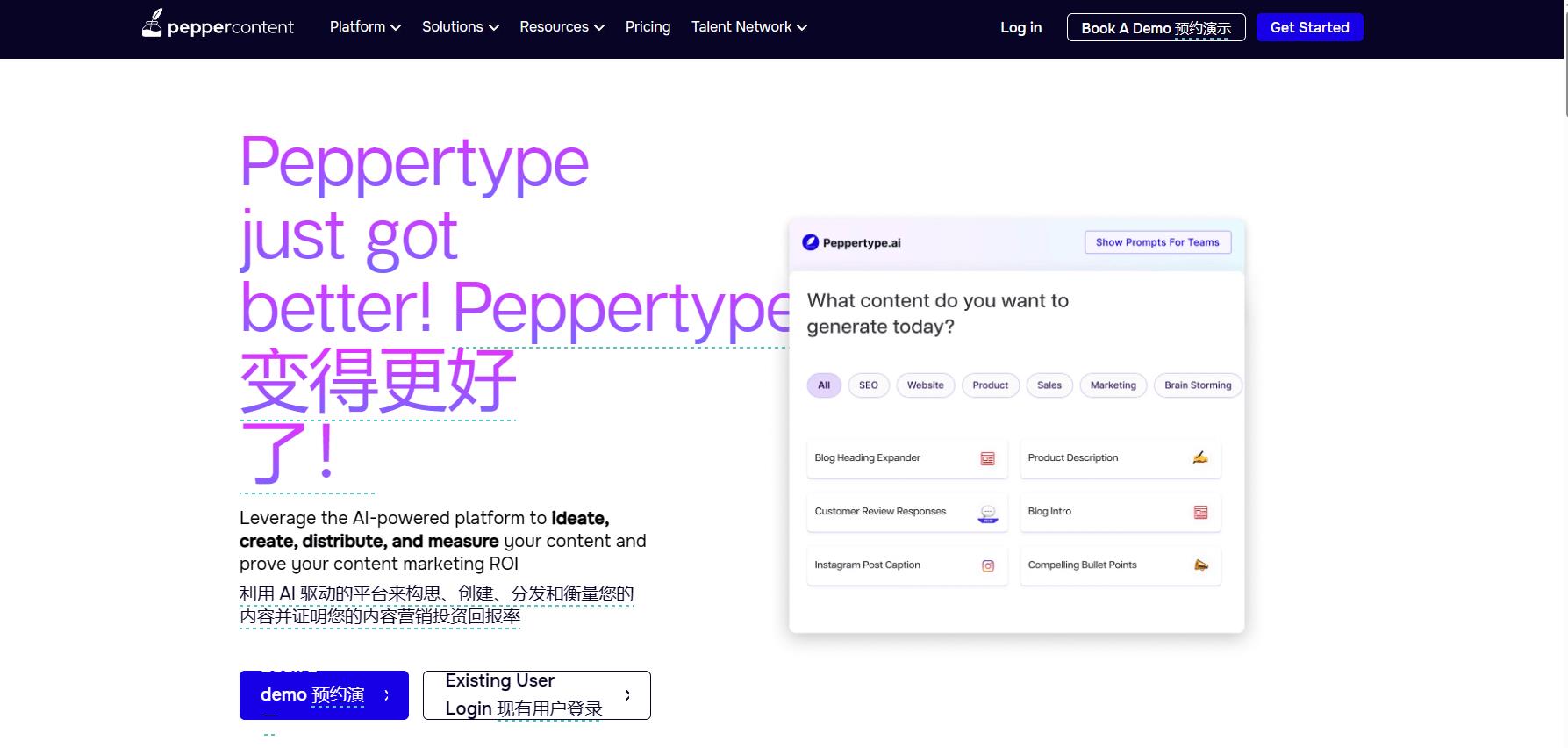Click the Log in link
The height and width of the screenshot is (748, 1568).
click(1021, 27)
